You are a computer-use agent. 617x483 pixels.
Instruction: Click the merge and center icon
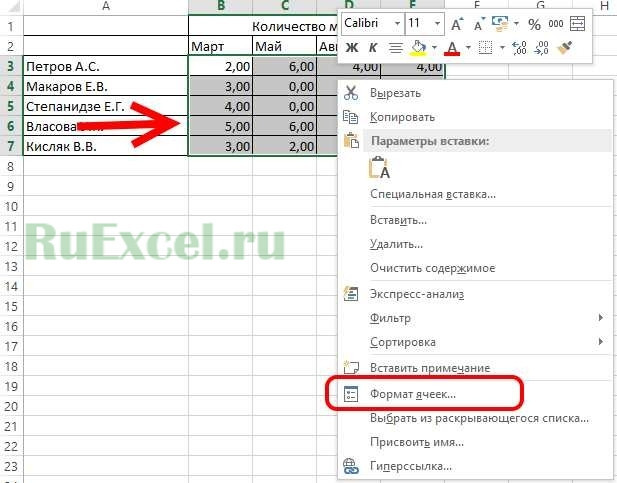[578, 24]
